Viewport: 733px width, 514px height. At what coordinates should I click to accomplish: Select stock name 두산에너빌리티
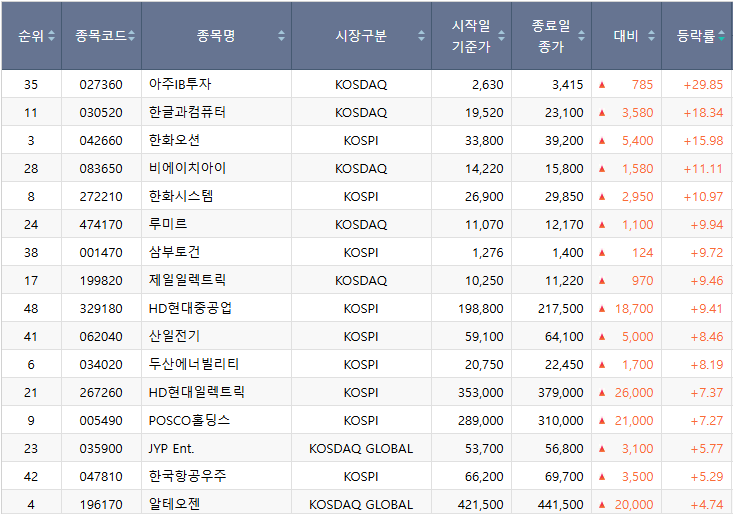tap(194, 364)
